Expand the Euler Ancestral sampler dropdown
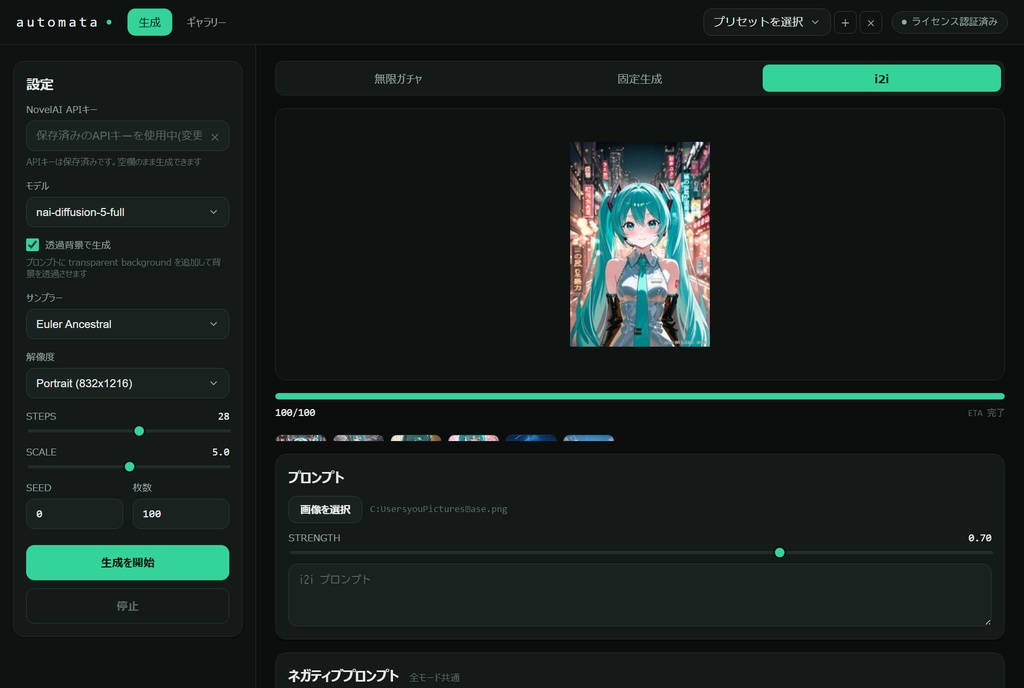1024x688 pixels. click(127, 324)
